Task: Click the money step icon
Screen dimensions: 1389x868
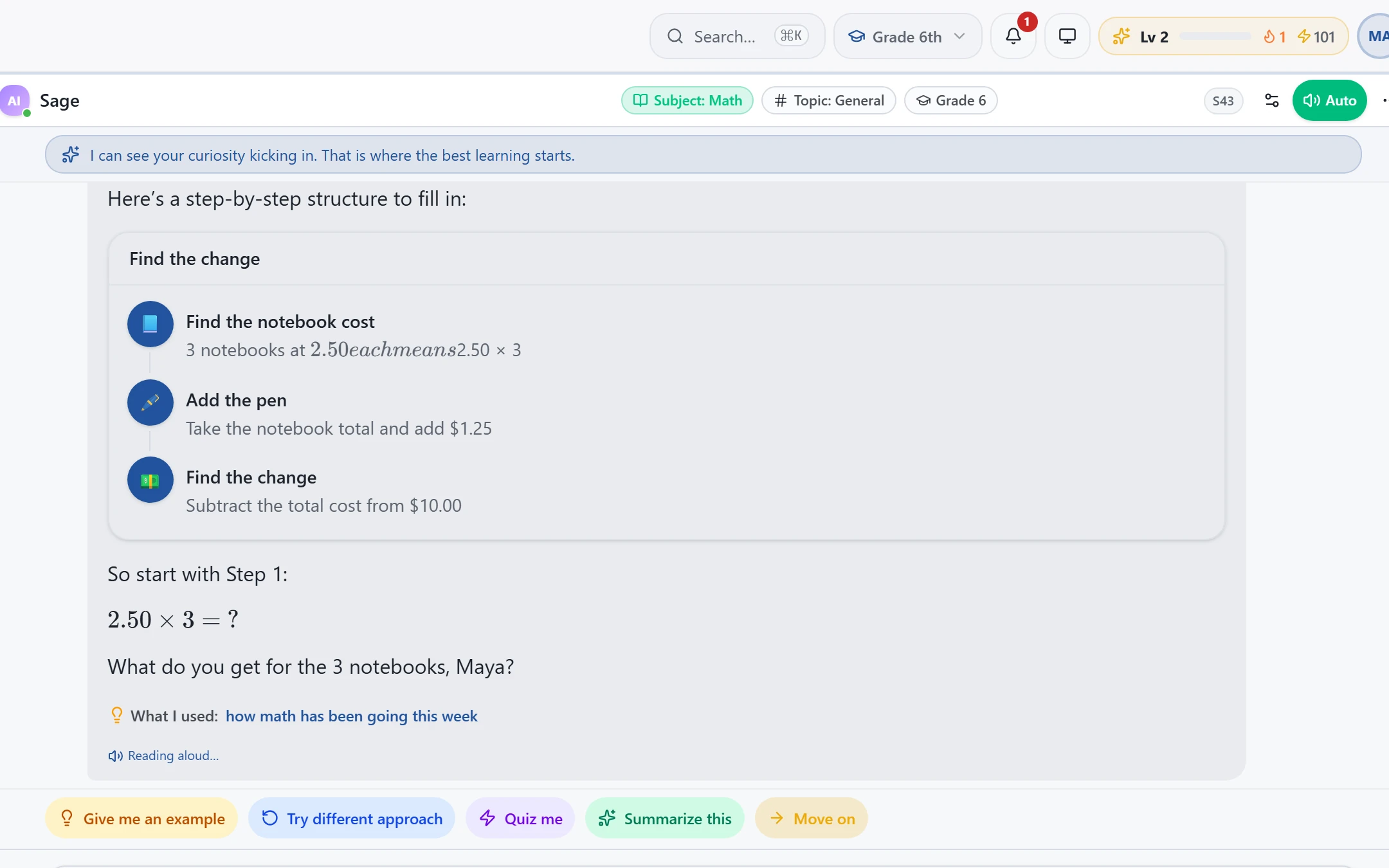Action: pos(150,480)
